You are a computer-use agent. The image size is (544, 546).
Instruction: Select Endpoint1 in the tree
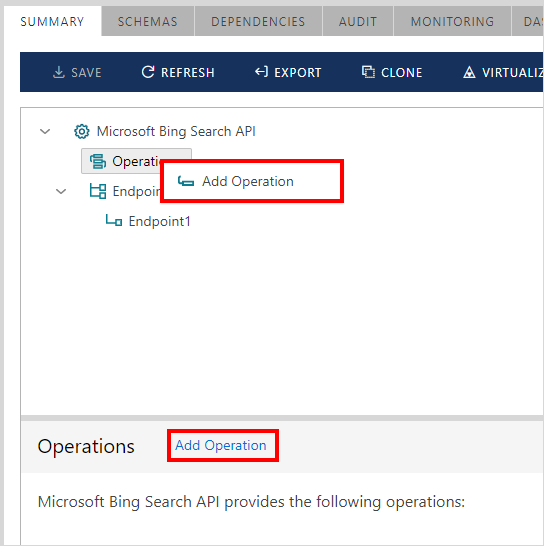point(160,221)
